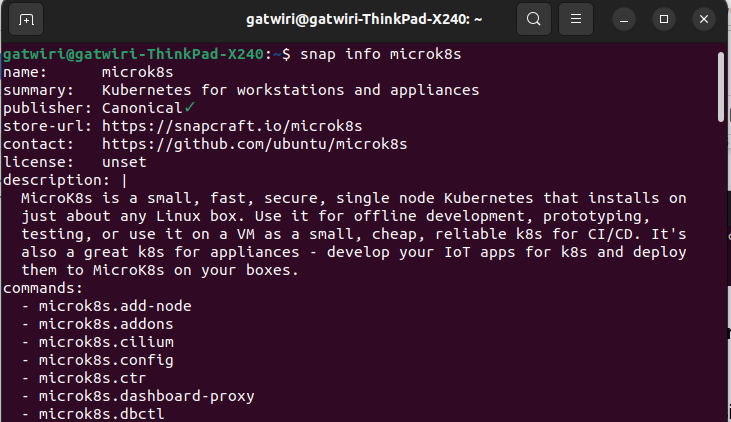The width and height of the screenshot is (731, 422).
Task: Click the window title gatwiri@gatwiri-ThinkPad-X240
Action: coord(364,19)
